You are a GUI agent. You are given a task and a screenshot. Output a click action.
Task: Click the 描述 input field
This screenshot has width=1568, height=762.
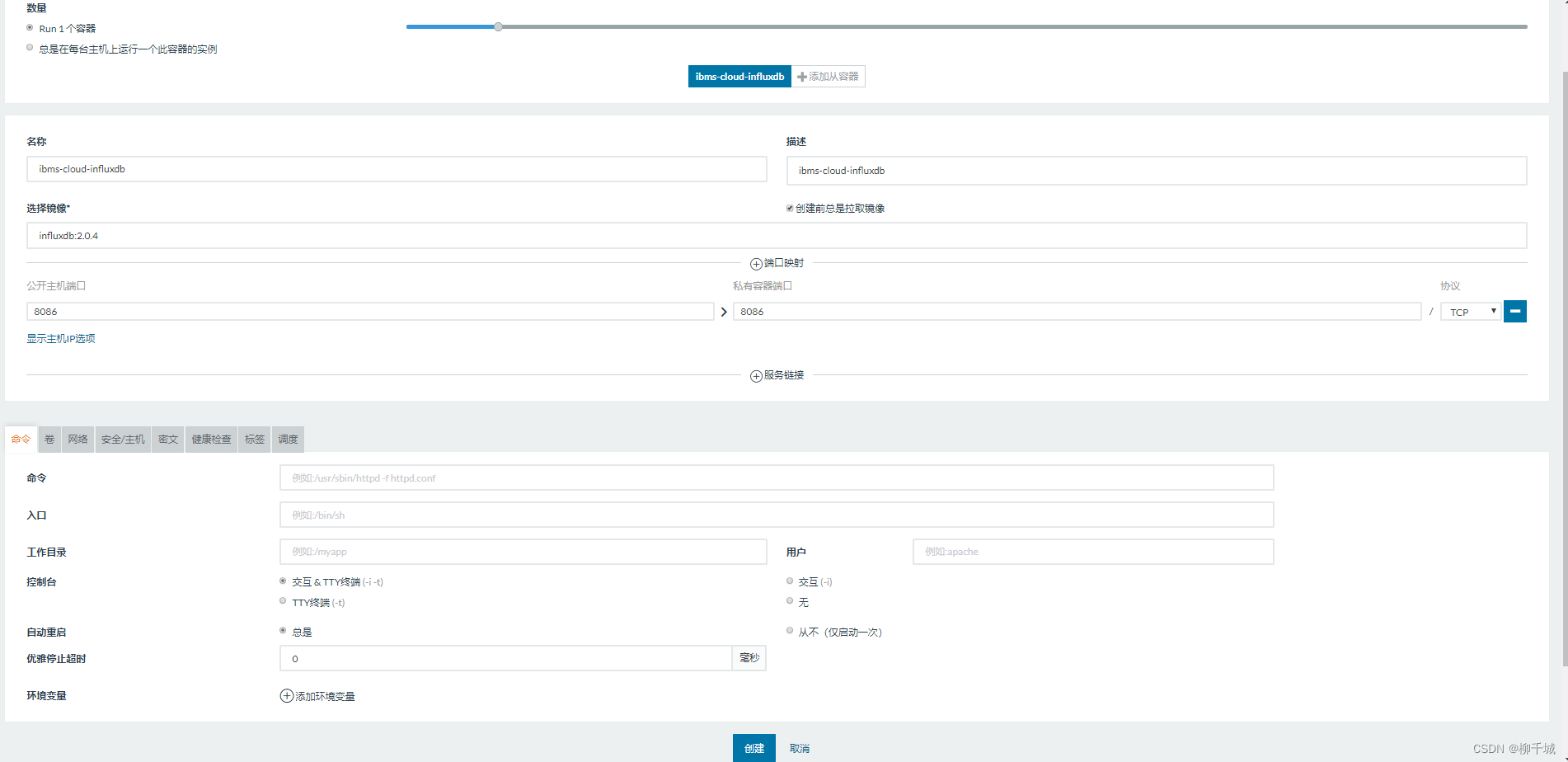[1157, 171]
